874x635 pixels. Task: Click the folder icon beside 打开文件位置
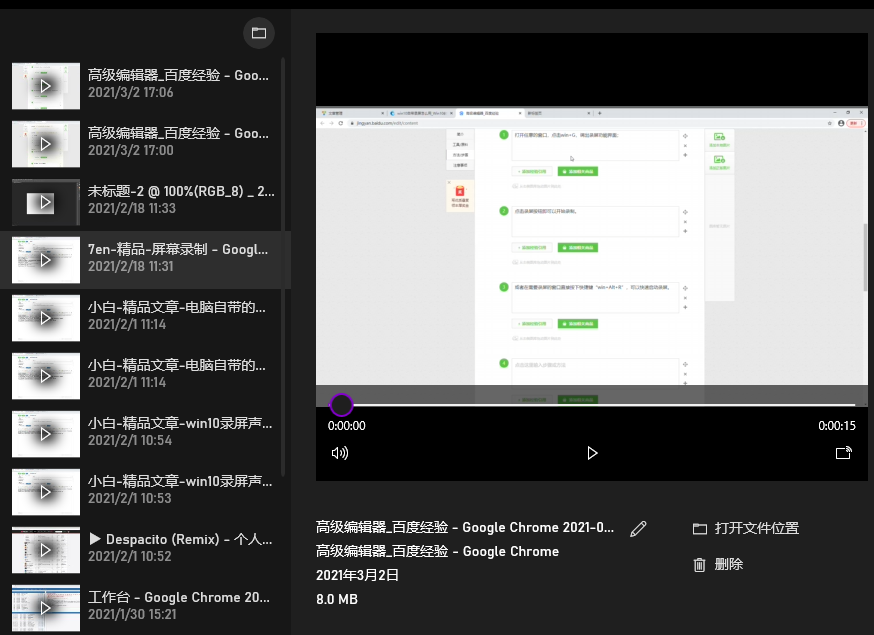700,529
